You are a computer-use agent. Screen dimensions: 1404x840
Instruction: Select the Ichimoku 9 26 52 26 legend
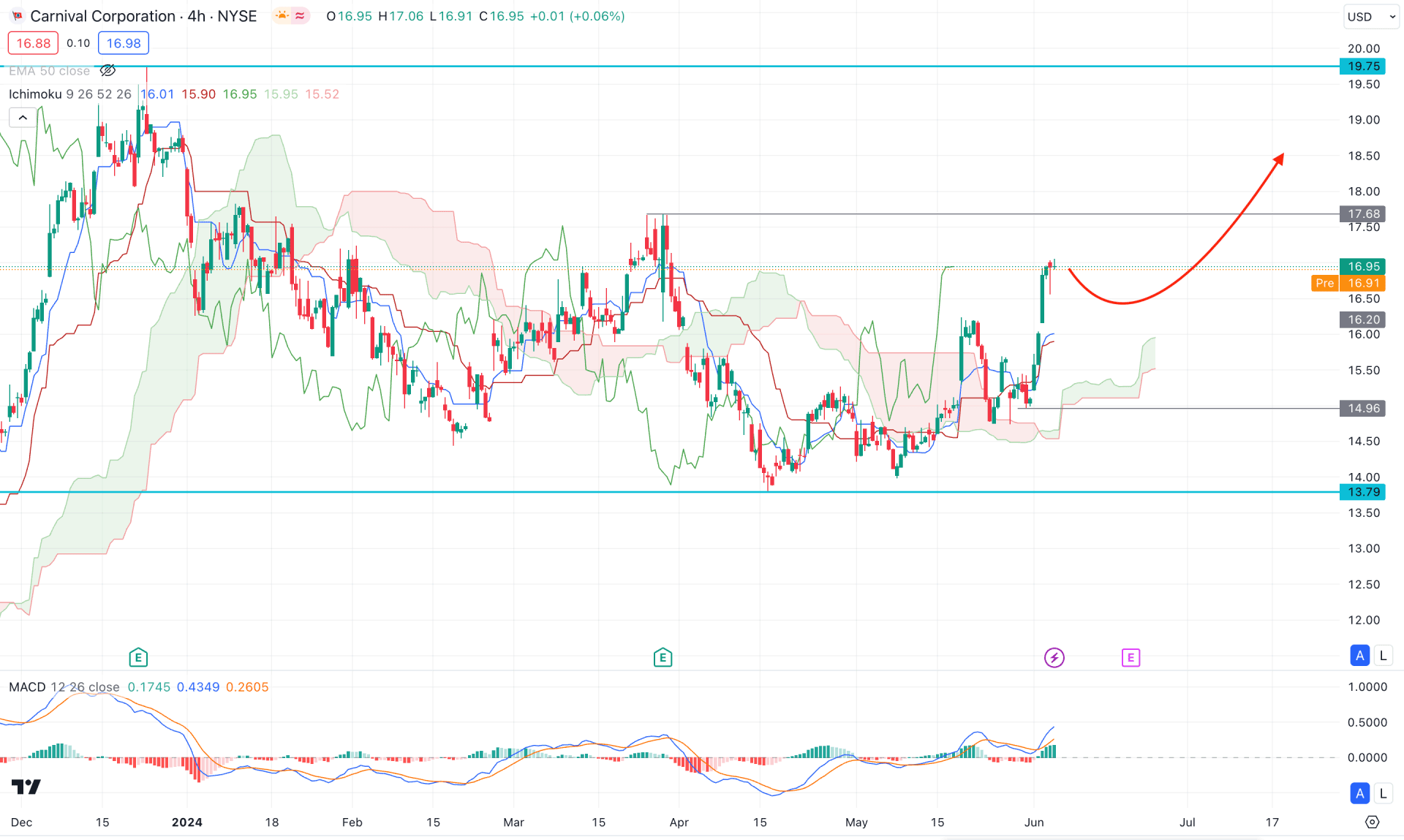coord(70,94)
